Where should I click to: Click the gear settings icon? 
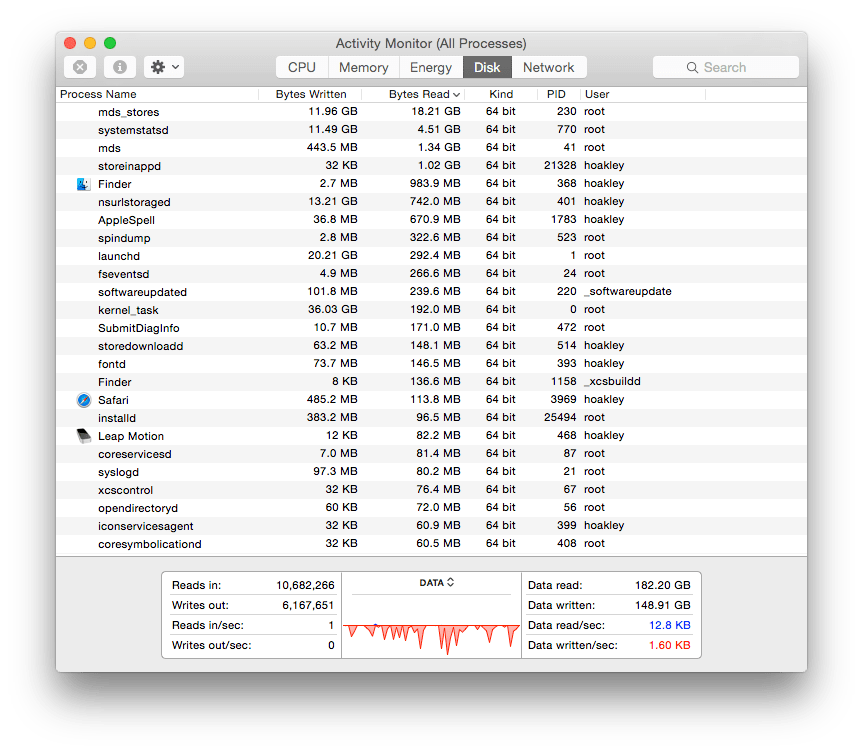click(157, 66)
